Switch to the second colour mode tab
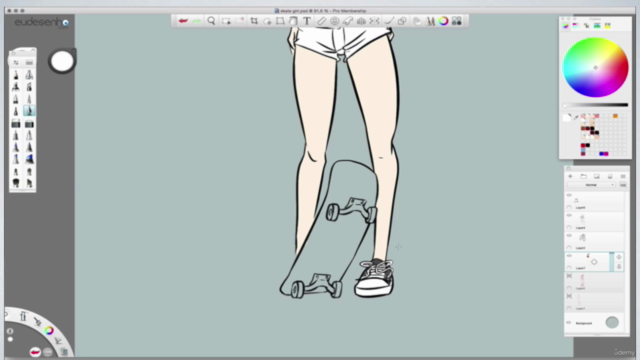Viewport: 640px width, 360px height. (576, 26)
